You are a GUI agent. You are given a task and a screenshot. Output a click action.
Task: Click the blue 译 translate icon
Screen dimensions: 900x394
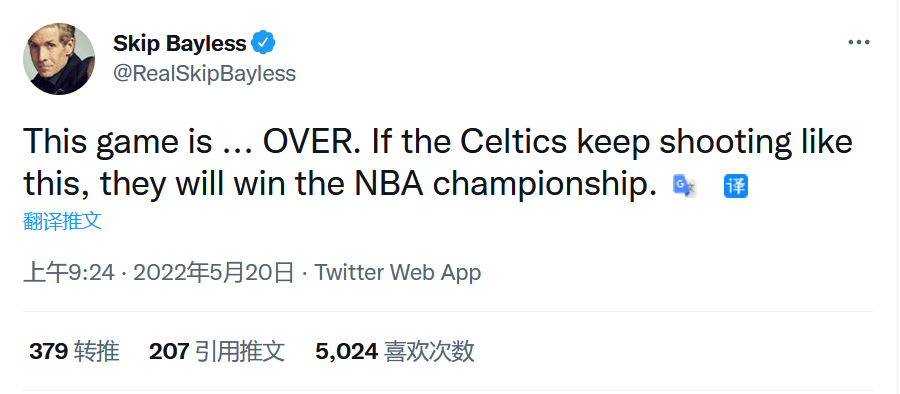[x=735, y=186]
